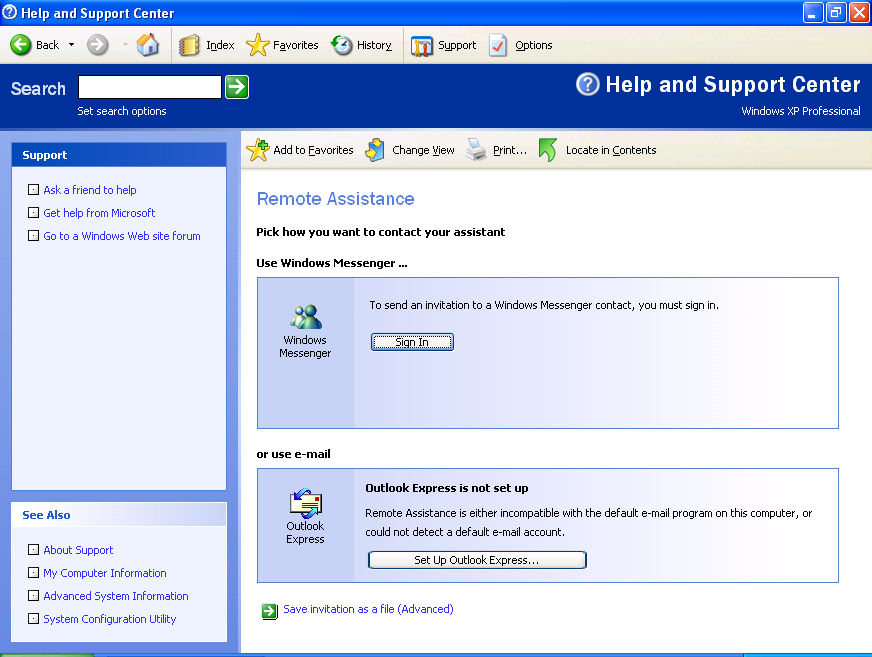Open the Index label in toolbar
The image size is (872, 657).
tap(220, 45)
